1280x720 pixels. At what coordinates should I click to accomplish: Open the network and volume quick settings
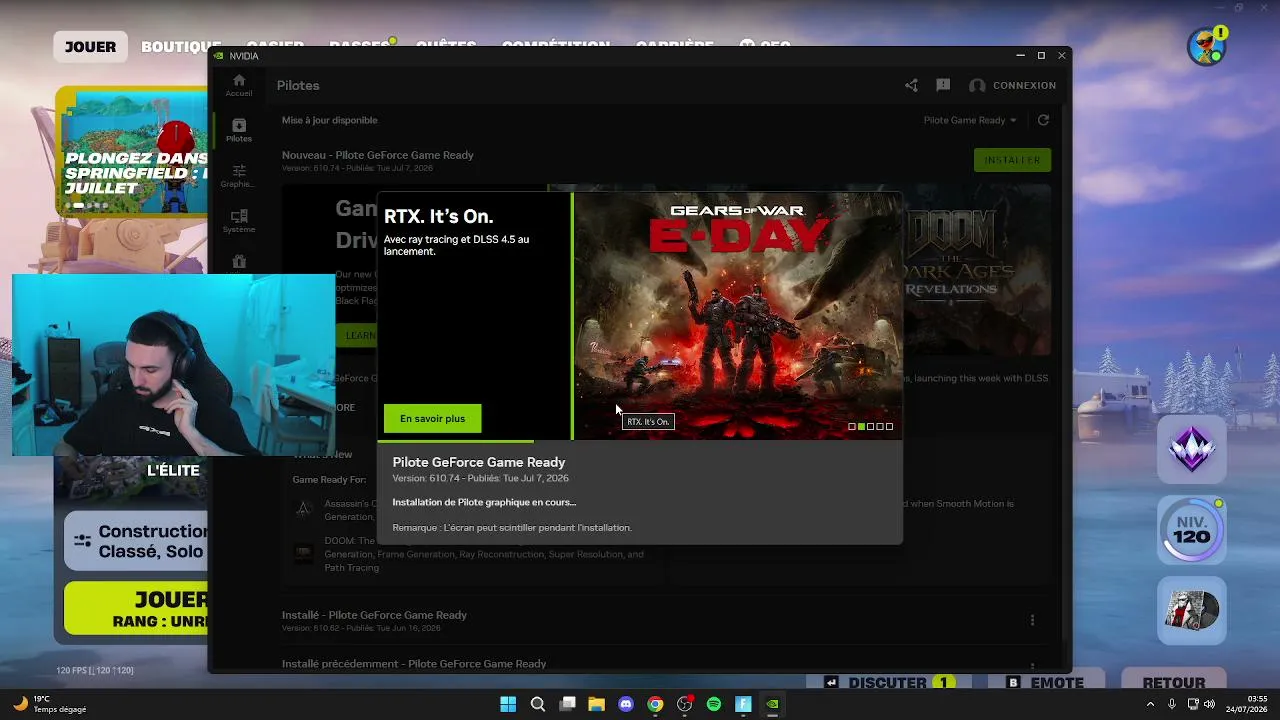(1203, 704)
